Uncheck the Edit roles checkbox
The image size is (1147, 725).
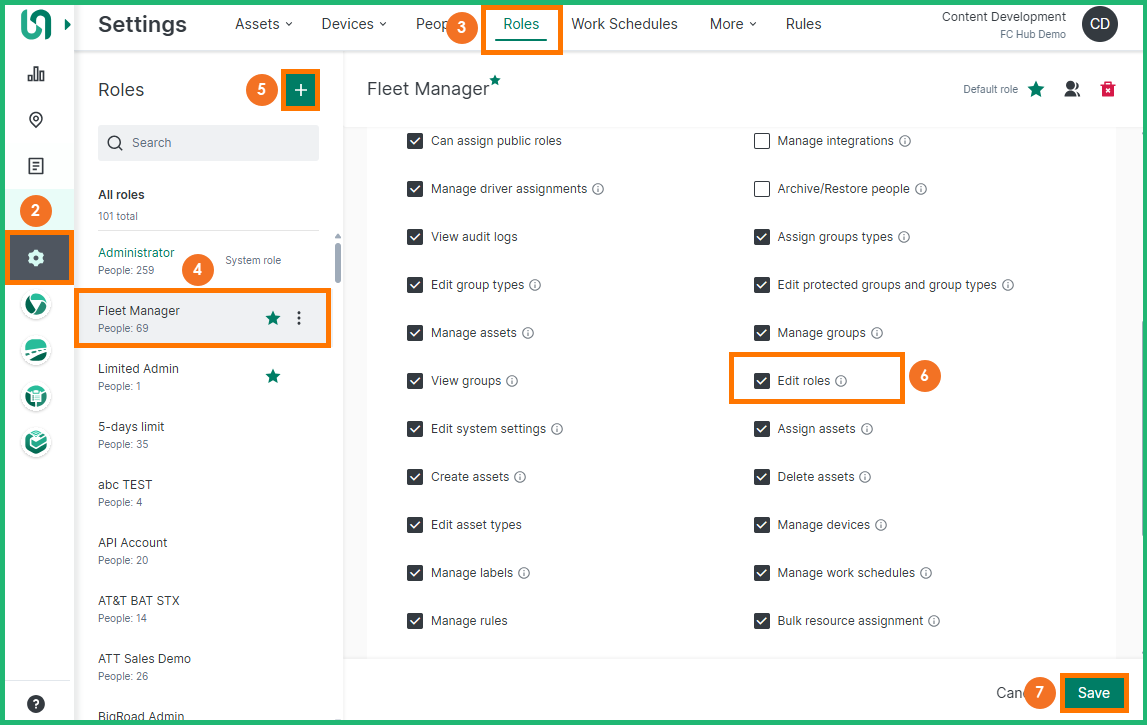(762, 381)
